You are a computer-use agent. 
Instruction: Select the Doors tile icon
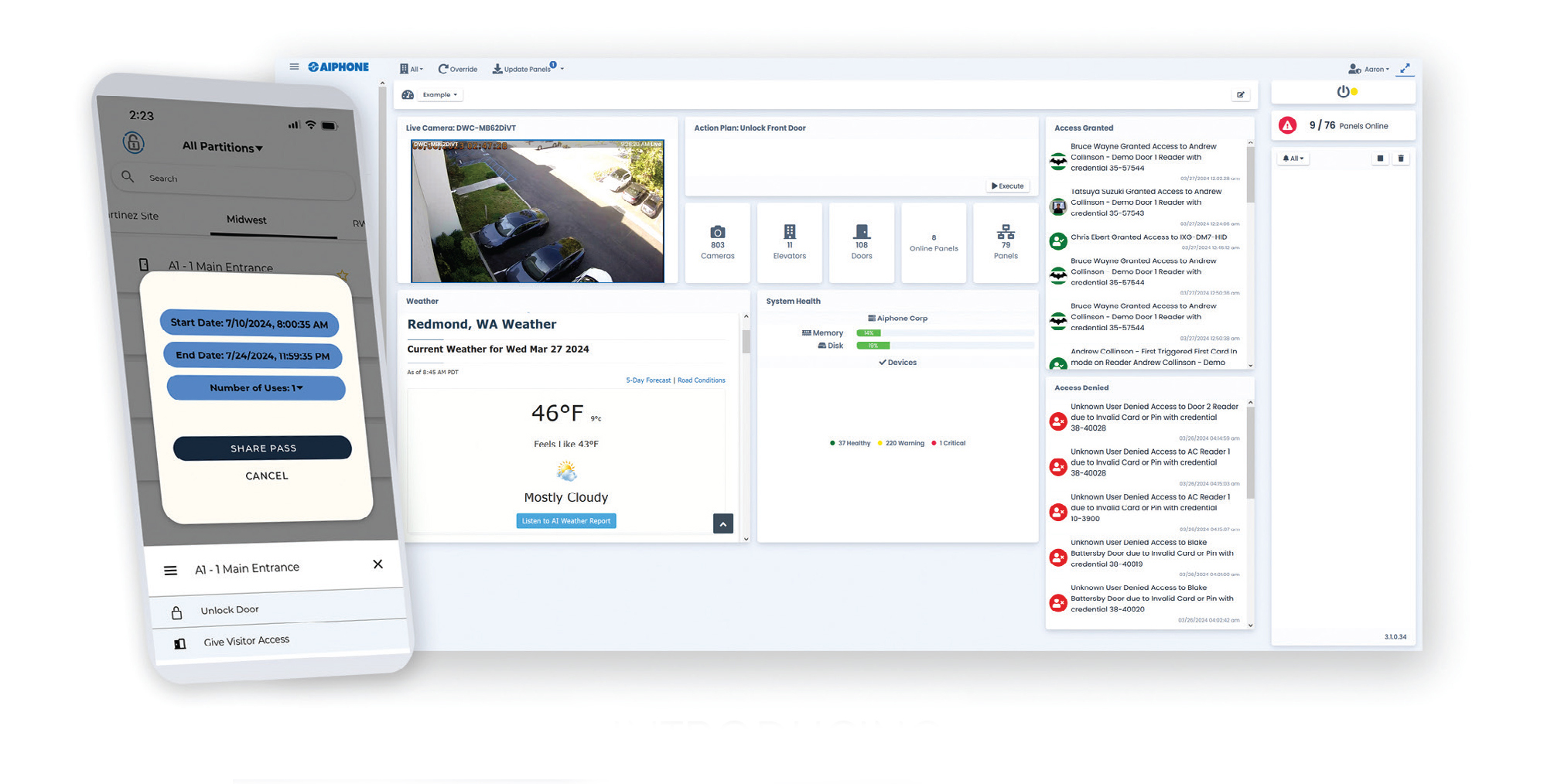(861, 232)
